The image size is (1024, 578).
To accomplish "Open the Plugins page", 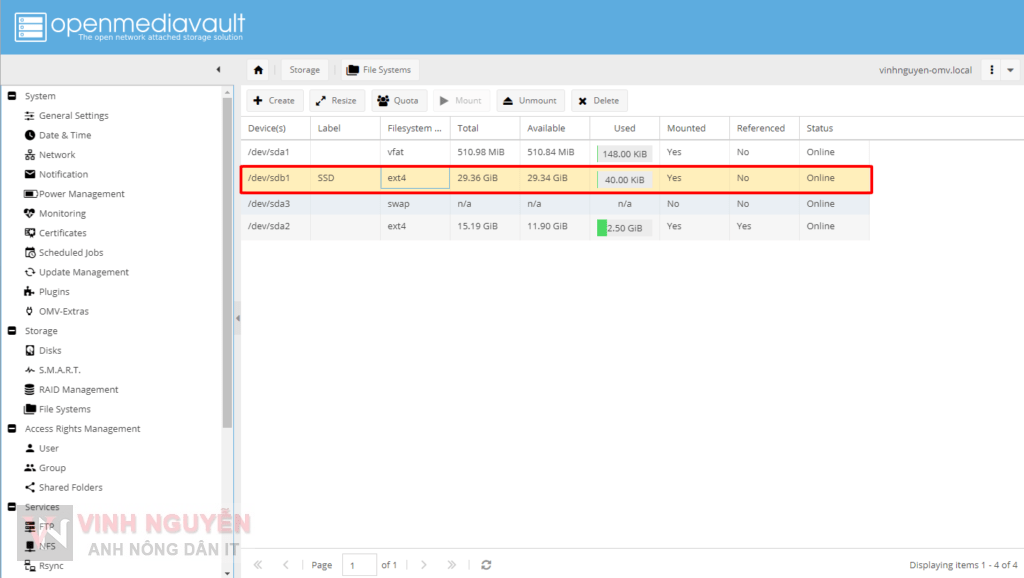I will pos(56,291).
